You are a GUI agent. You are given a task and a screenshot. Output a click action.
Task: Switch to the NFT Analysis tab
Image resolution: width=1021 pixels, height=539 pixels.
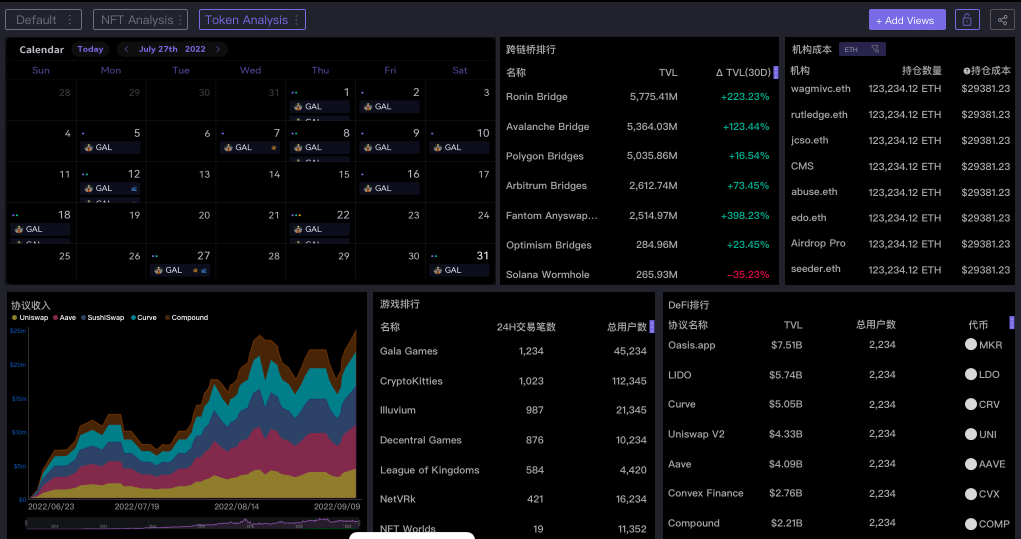136,20
